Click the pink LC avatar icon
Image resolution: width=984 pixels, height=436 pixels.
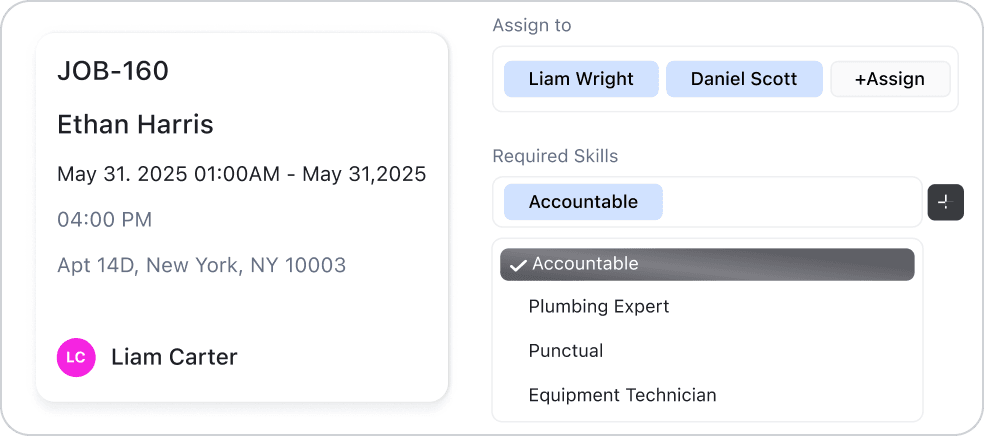[x=76, y=357]
